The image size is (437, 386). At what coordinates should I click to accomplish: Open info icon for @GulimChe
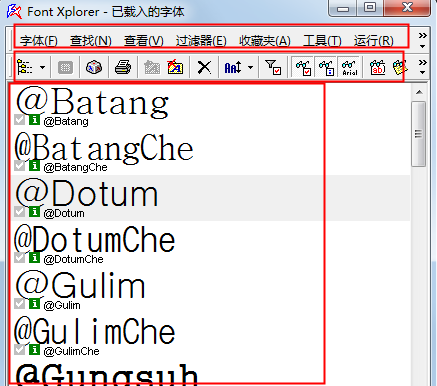[34, 350]
